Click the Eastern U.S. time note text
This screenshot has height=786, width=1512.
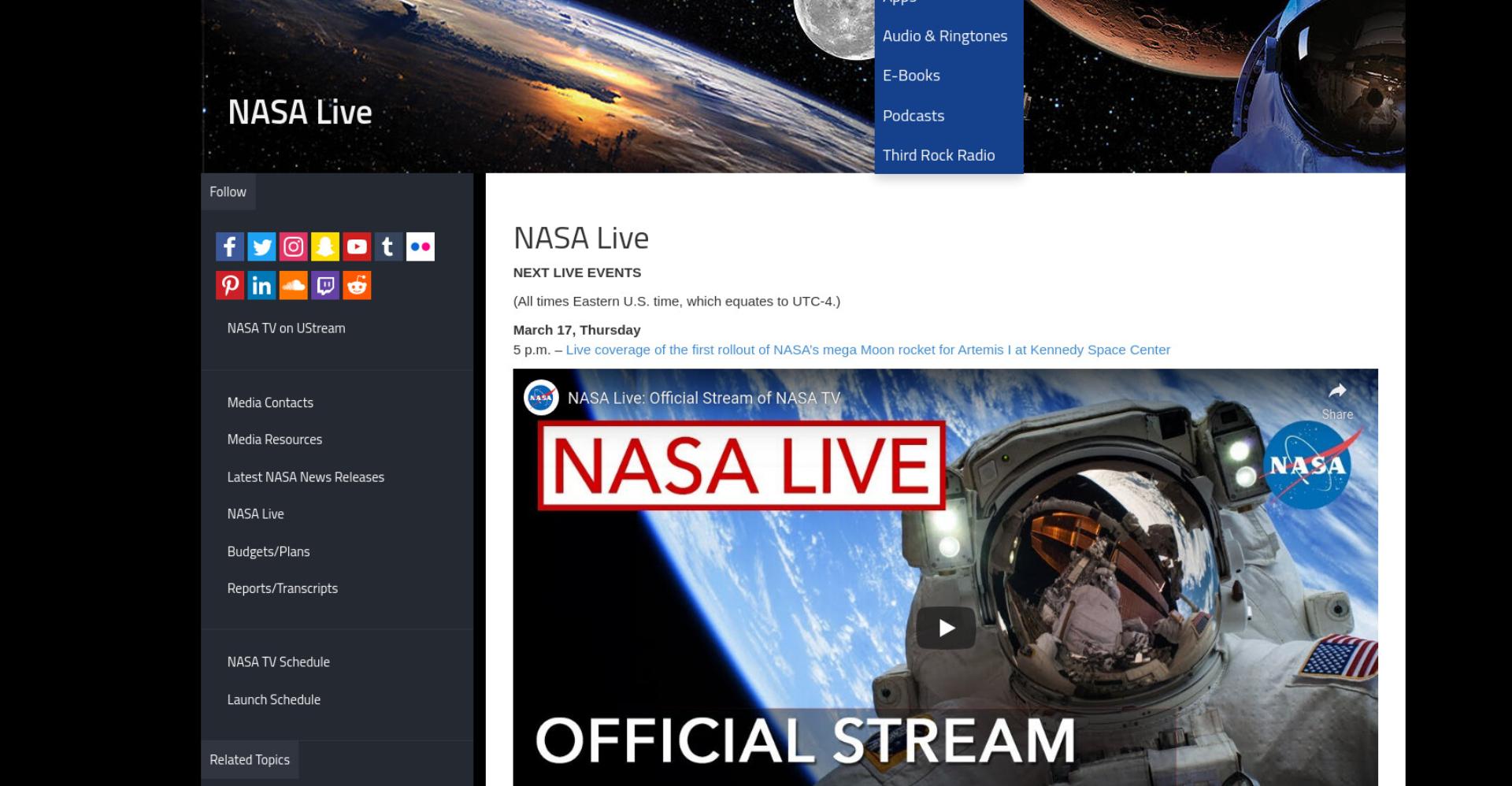(676, 301)
